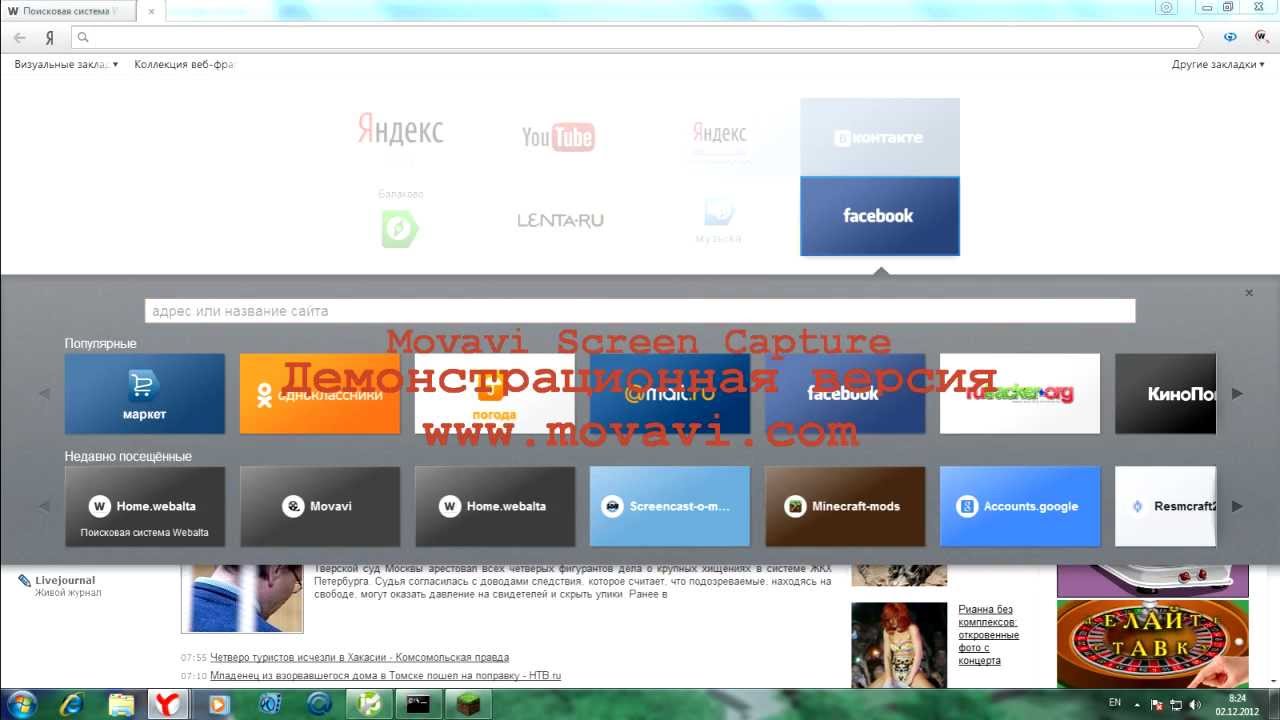The height and width of the screenshot is (720, 1280).
Task: Open the Музыка tile
Action: click(x=719, y=219)
